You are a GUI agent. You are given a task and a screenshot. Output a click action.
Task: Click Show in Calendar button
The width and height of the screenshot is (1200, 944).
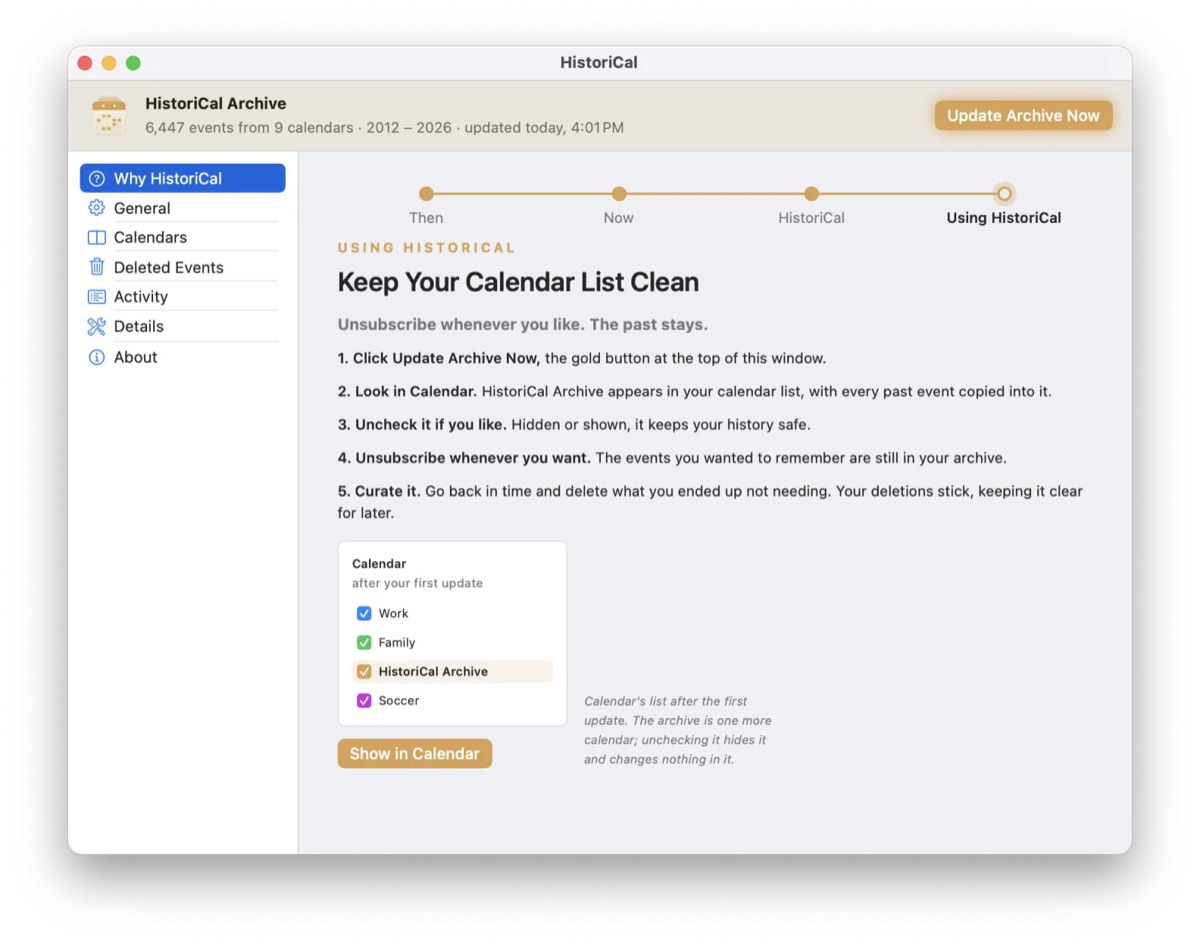pos(415,754)
